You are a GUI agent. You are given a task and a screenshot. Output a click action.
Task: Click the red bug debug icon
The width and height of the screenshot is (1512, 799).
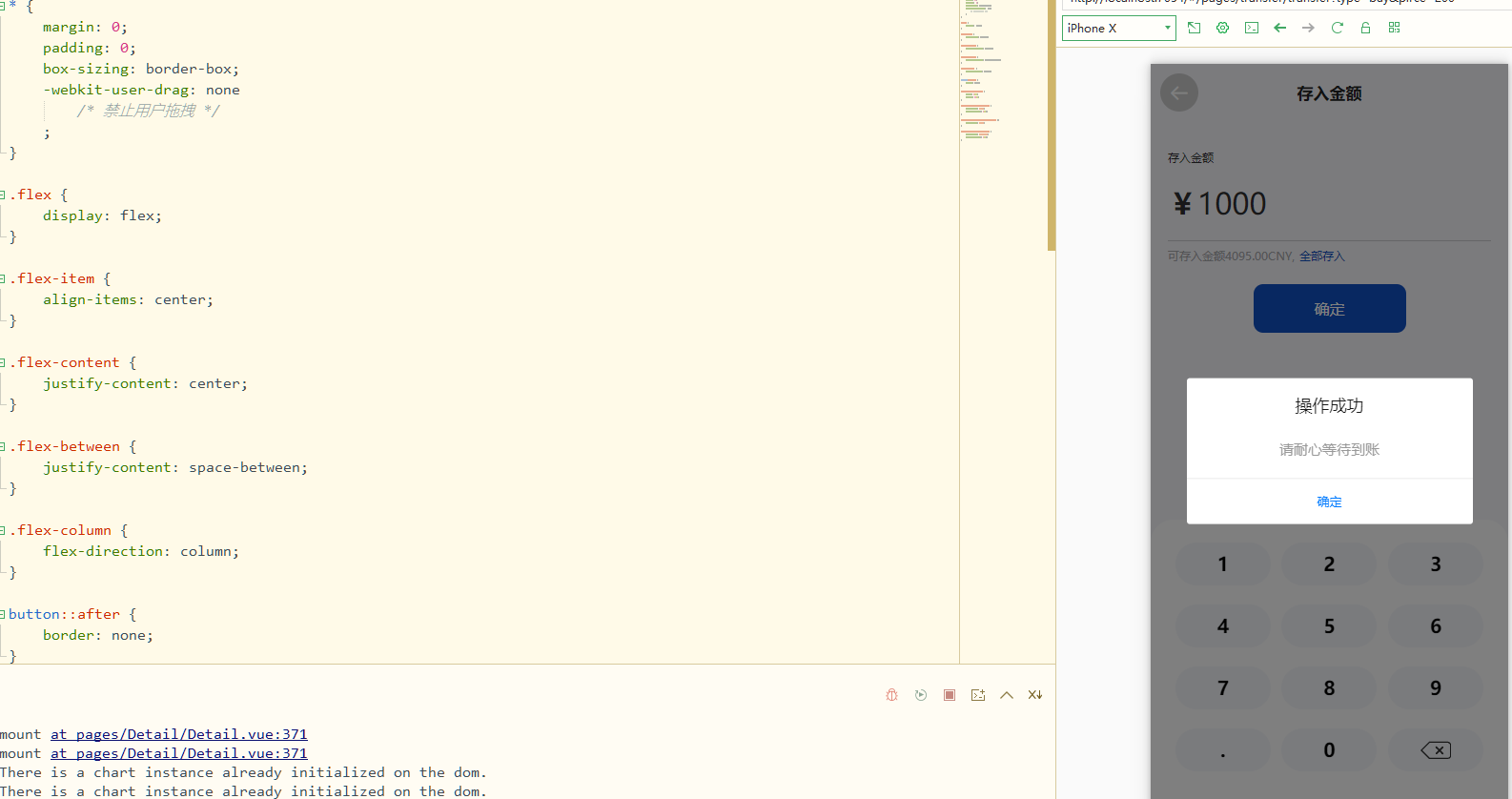point(892,695)
